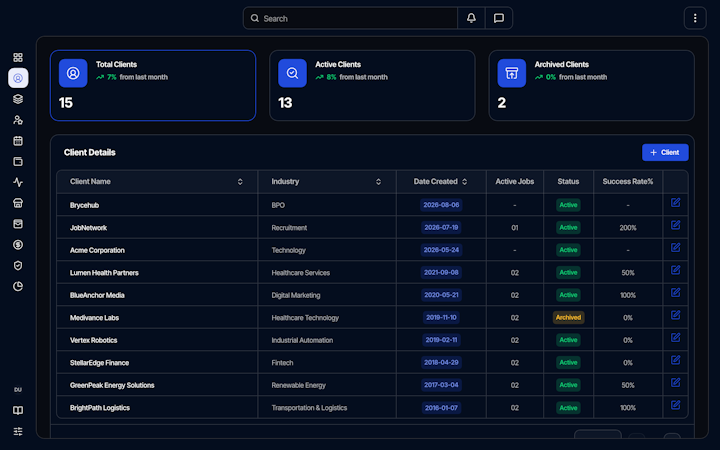Click the 2021-09-08 date badge
720x450 pixels.
point(441,272)
